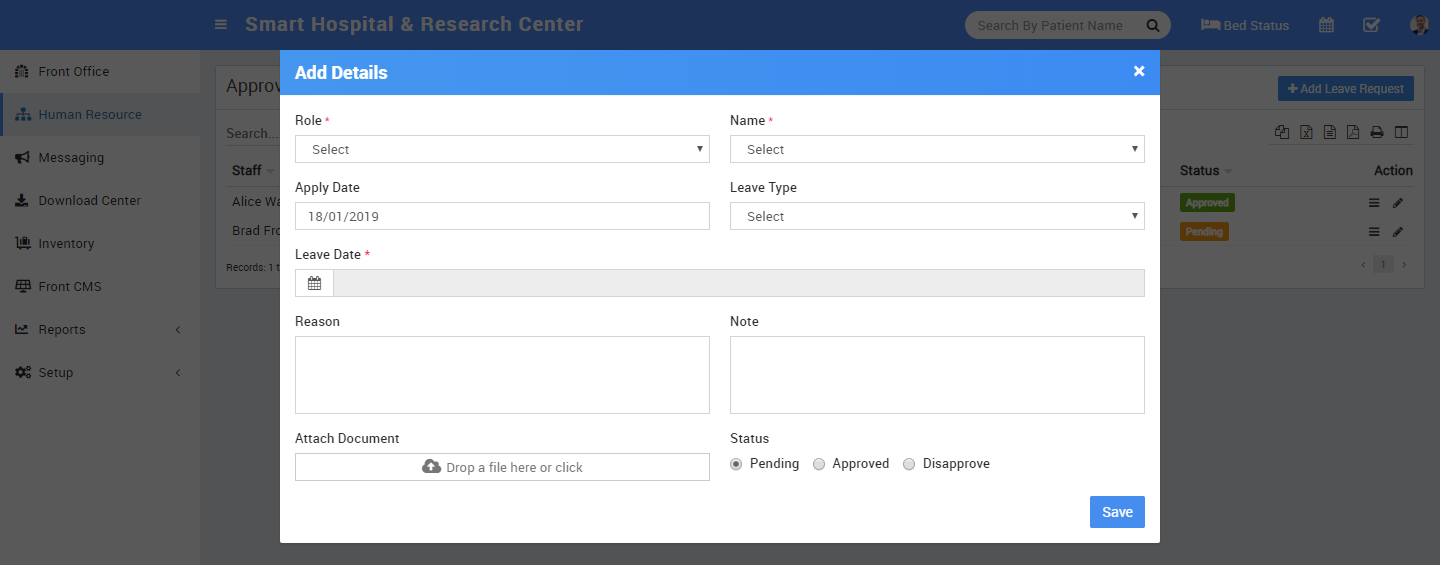The image size is (1440, 565).
Task: Click the Apply Date input field
Action: [x=502, y=216]
